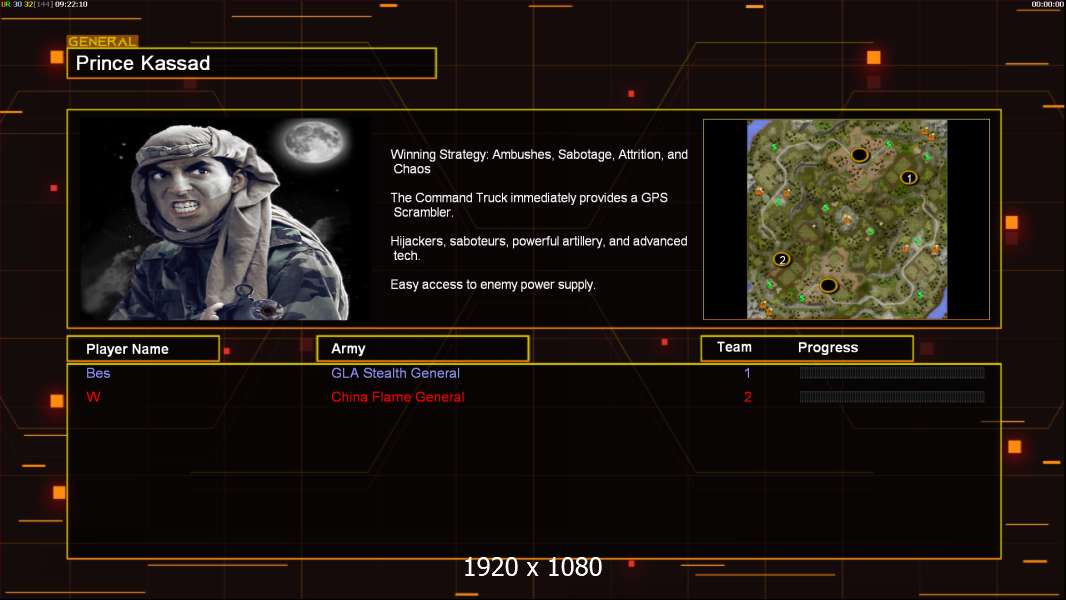Screen dimensions: 1066x600
Task: Select player name W
Action: pyautogui.click(x=93, y=397)
